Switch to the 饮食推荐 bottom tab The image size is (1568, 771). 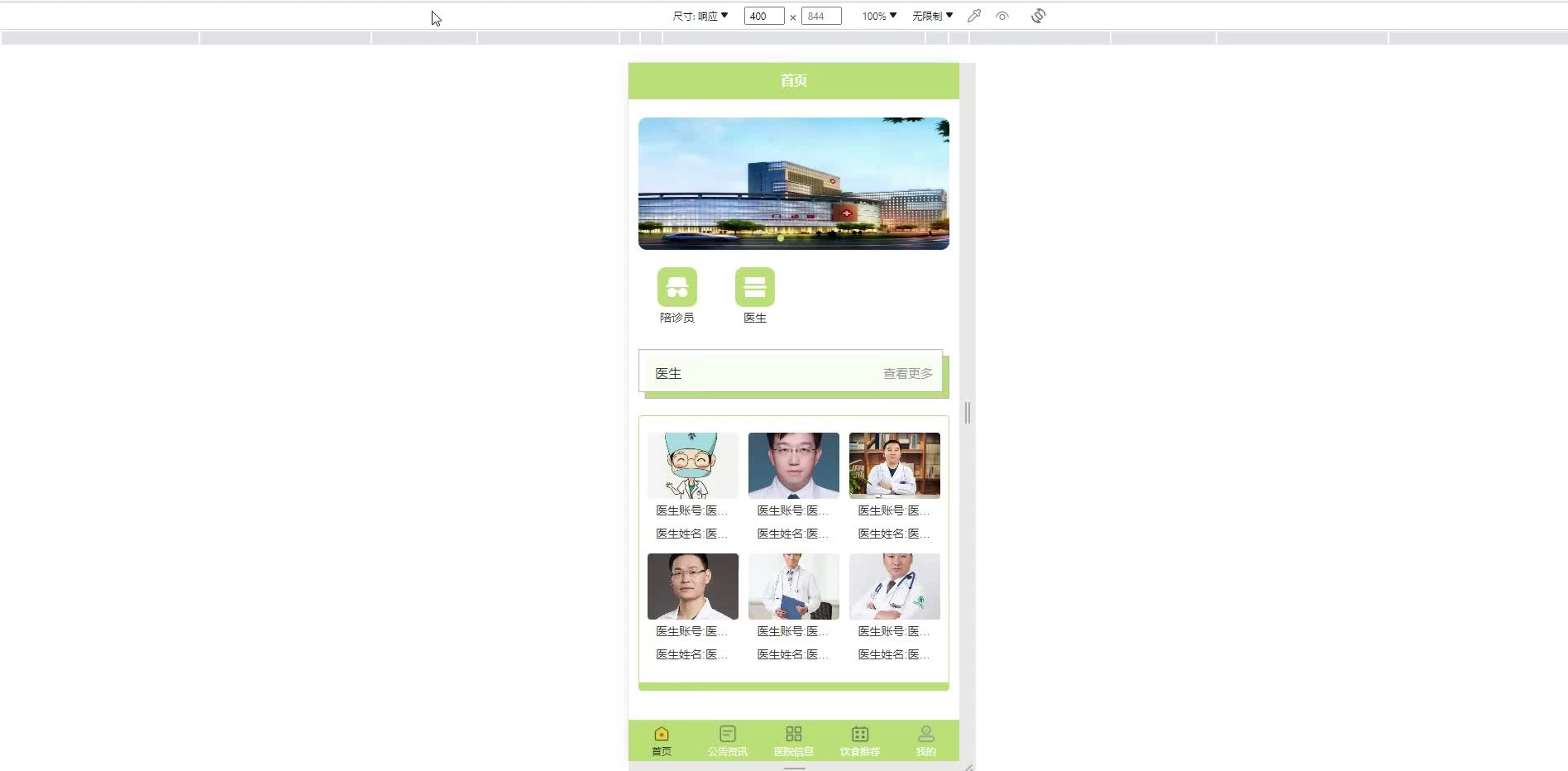point(860,740)
